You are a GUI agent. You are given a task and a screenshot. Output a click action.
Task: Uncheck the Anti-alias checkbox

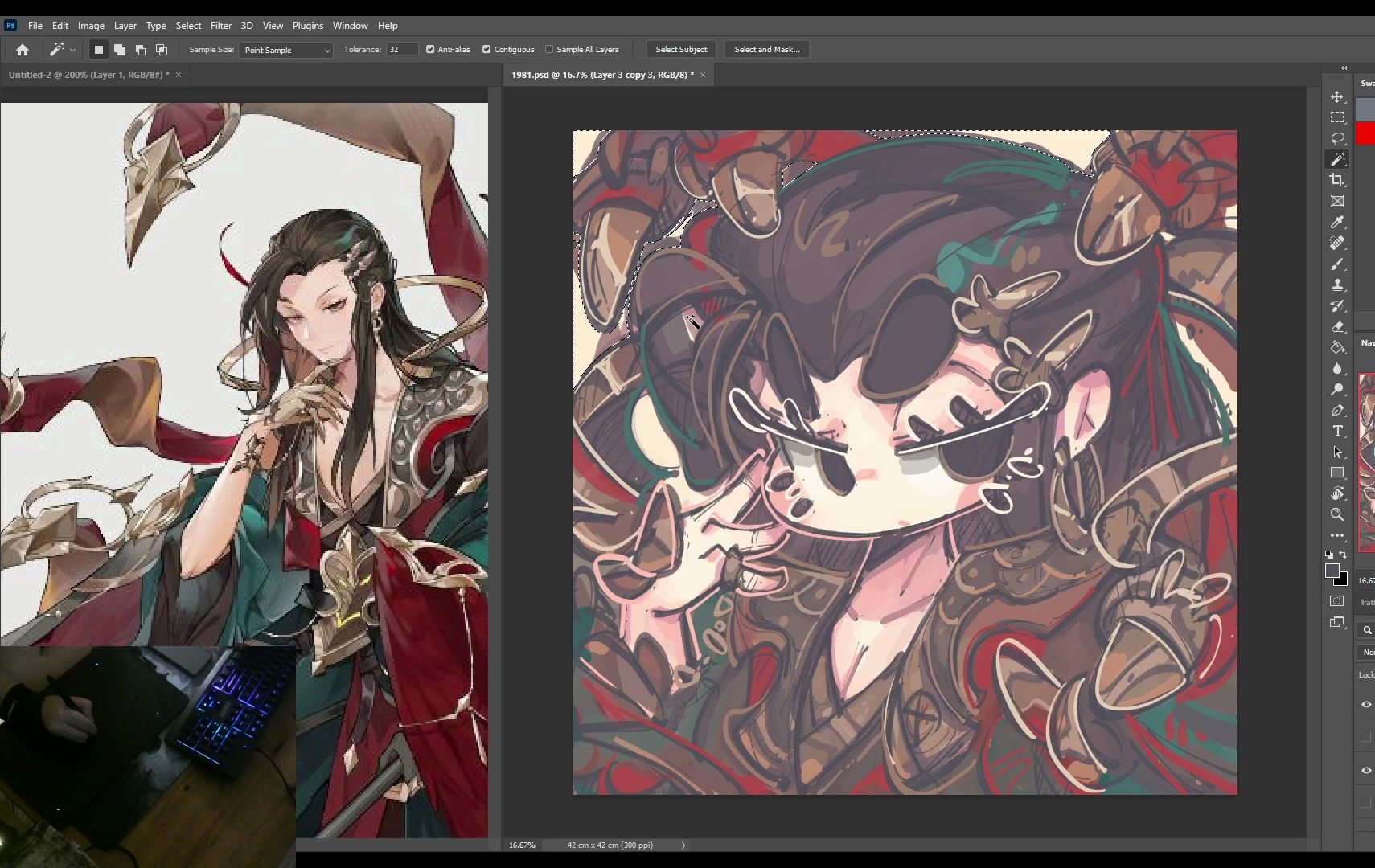click(430, 49)
